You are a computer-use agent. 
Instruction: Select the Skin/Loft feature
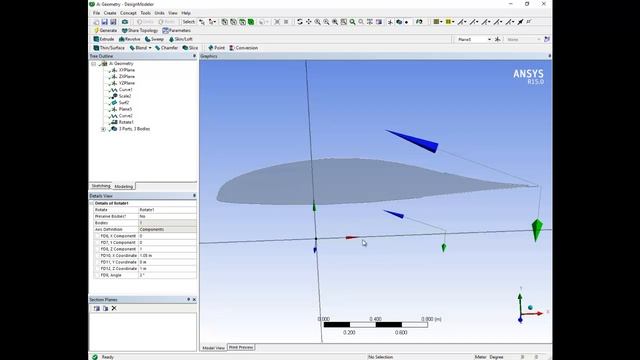[x=180, y=39]
